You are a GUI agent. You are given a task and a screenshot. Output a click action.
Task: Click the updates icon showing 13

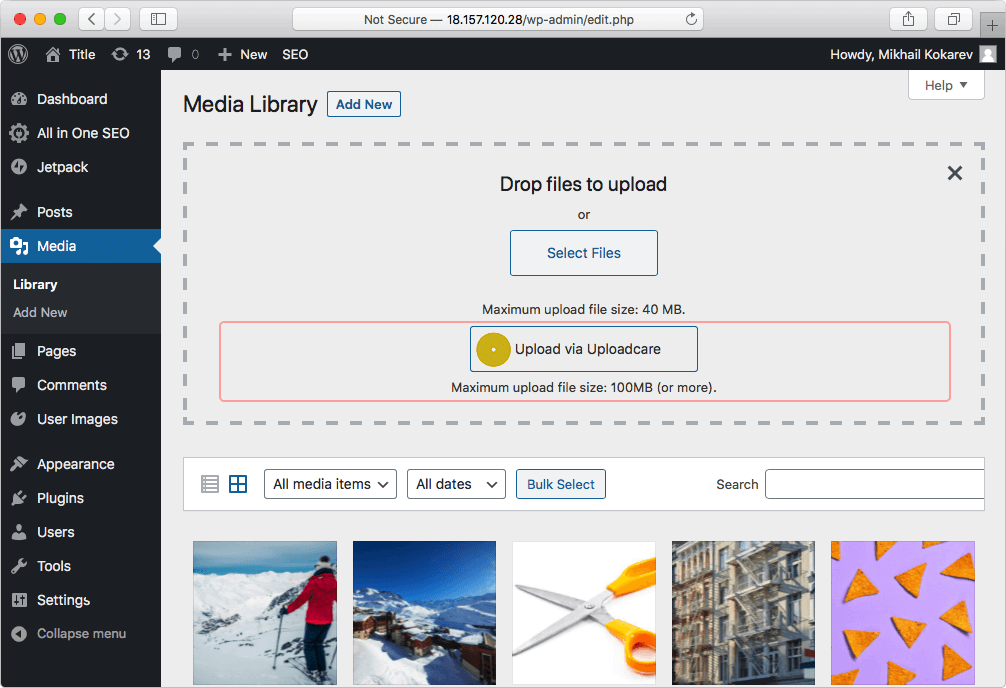[x=131, y=54]
